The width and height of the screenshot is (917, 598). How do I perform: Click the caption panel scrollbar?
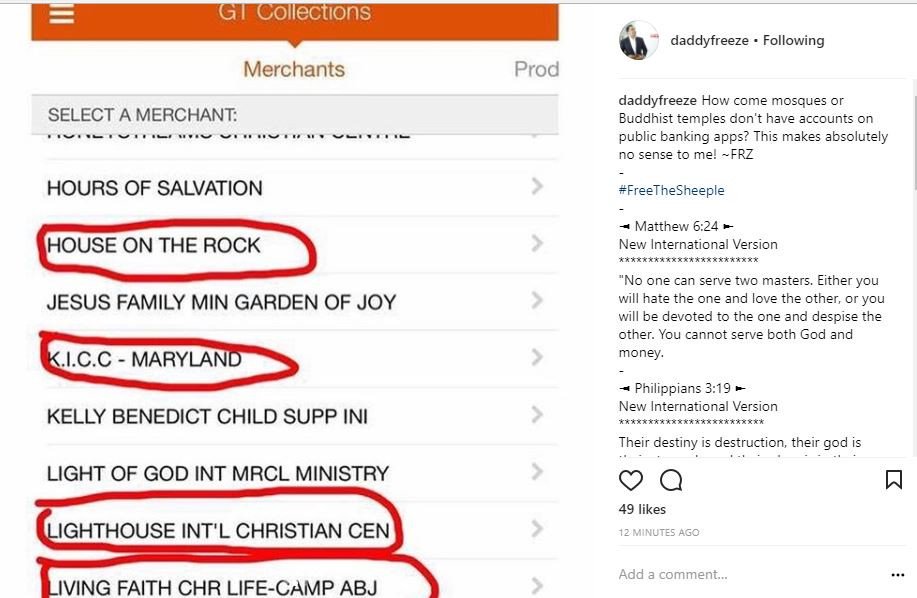pos(913,134)
